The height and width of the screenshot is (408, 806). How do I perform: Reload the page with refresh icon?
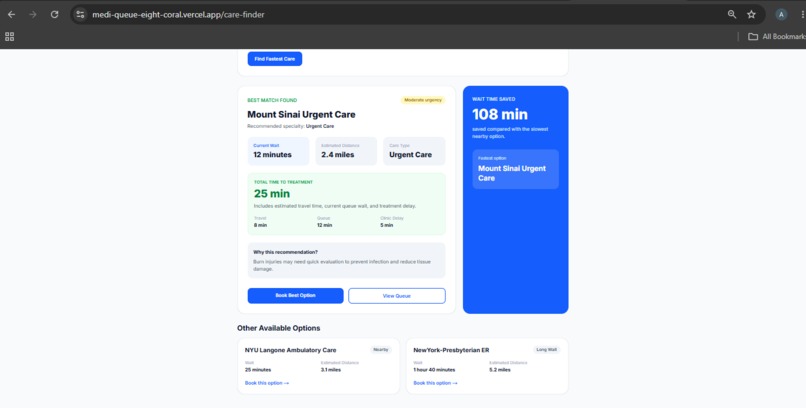[54, 14]
